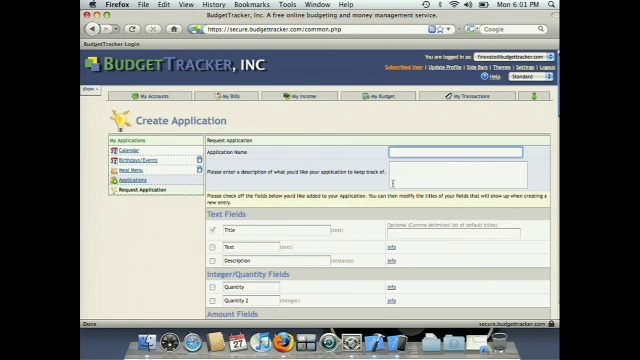This screenshot has width=640, height=360.
Task: Click the Stop loading X button
Action: 153,29
